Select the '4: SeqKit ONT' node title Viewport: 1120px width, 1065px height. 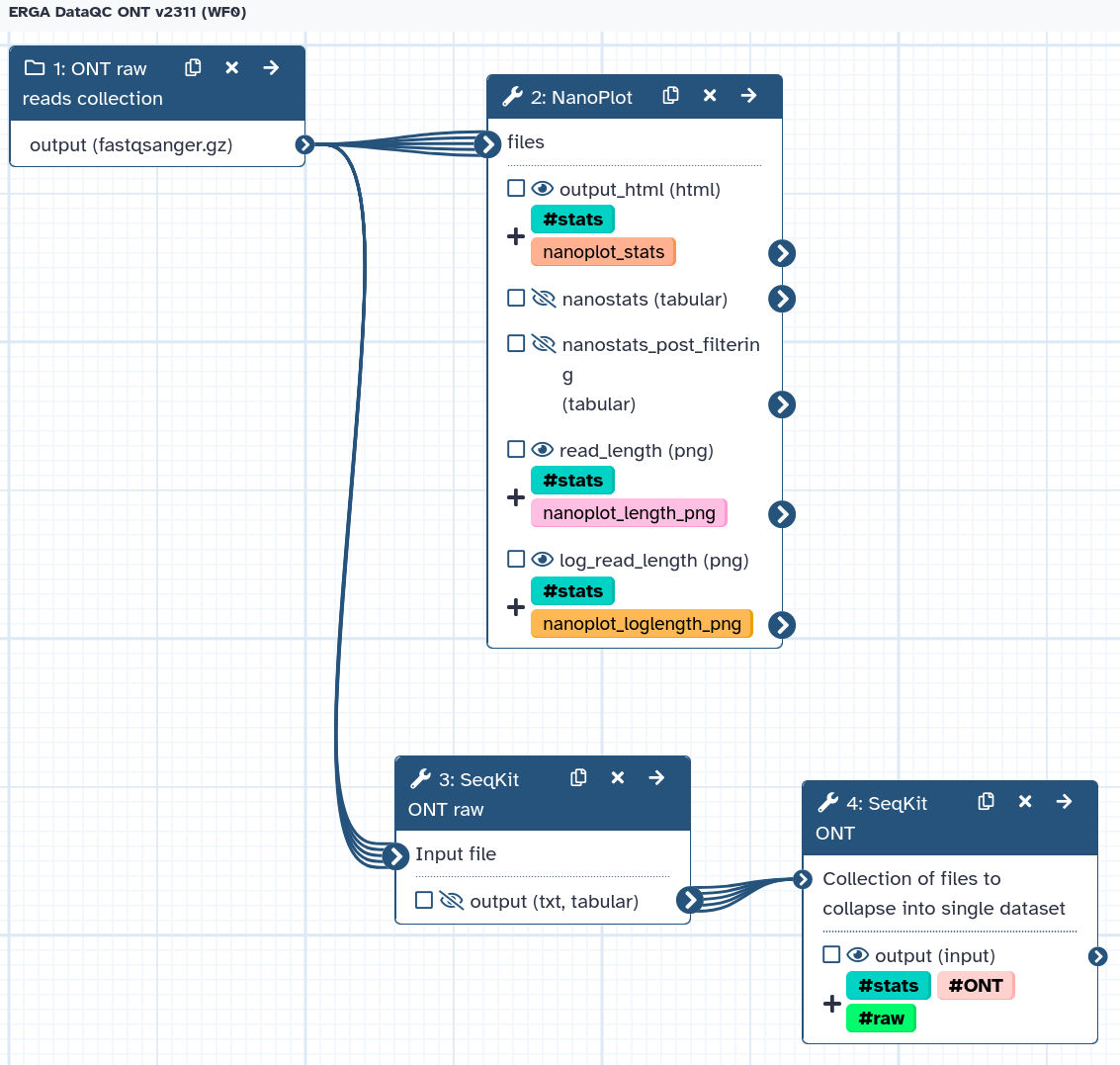point(872,819)
